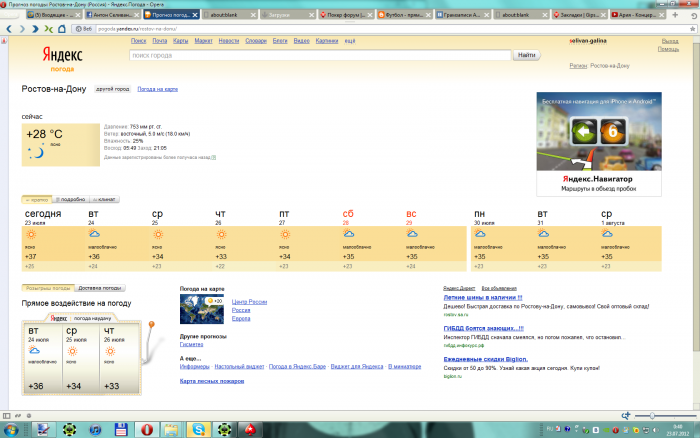Open the Летние шины в наличии ad

(483, 298)
